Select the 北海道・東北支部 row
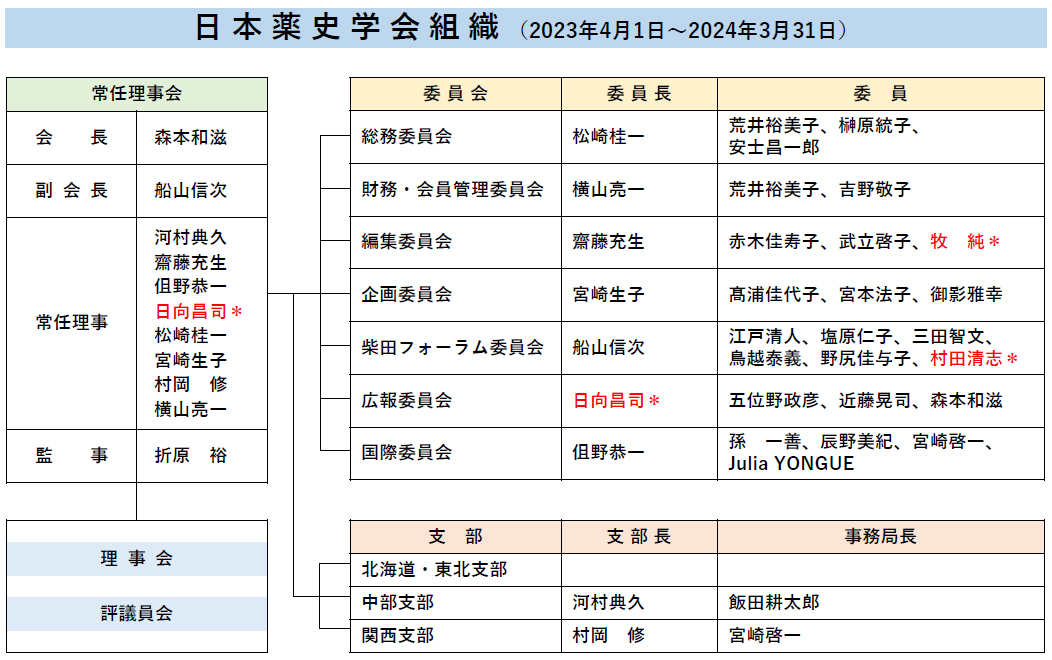This screenshot has height=660, width=1052. point(434,569)
